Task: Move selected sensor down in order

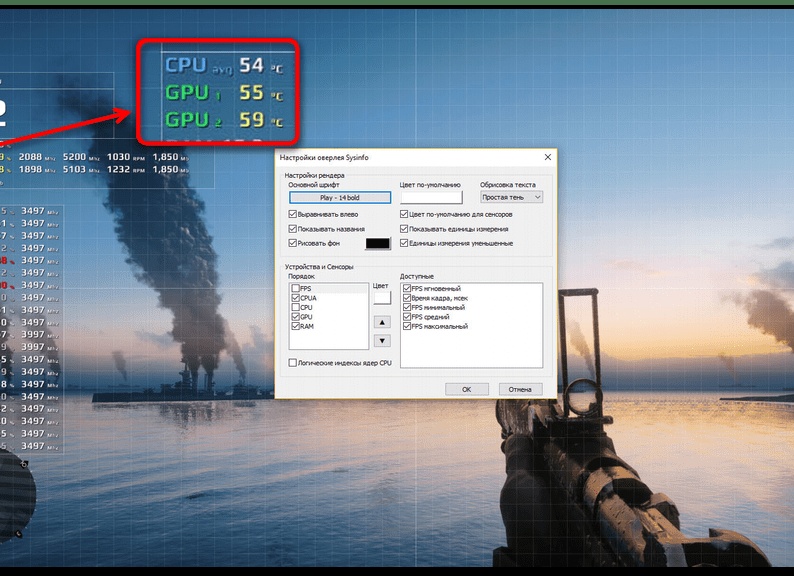Action: click(382, 341)
